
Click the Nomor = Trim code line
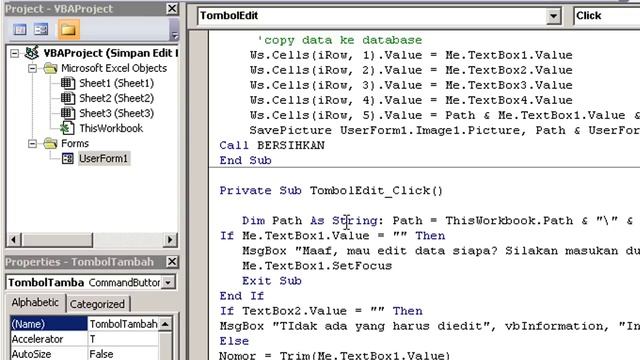click(335, 356)
